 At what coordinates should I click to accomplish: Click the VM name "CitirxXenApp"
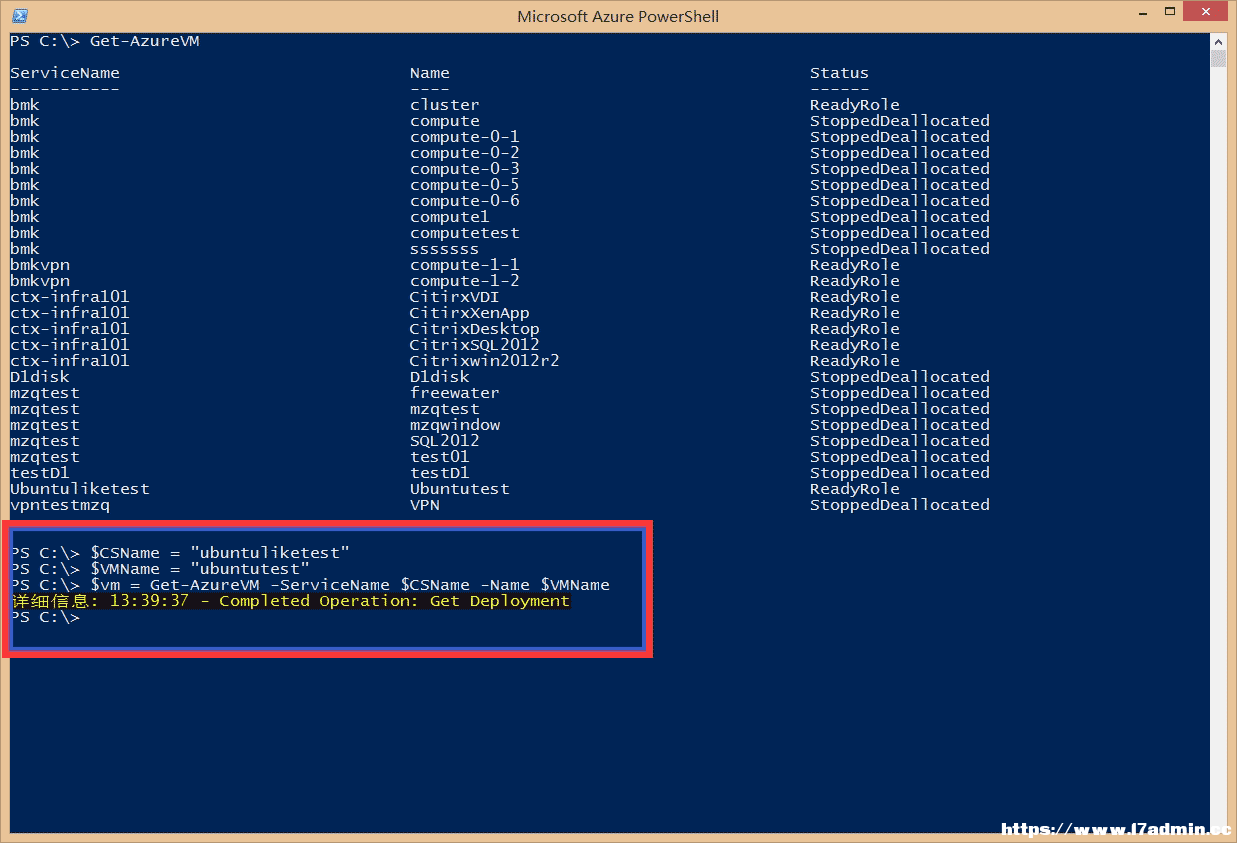point(470,313)
